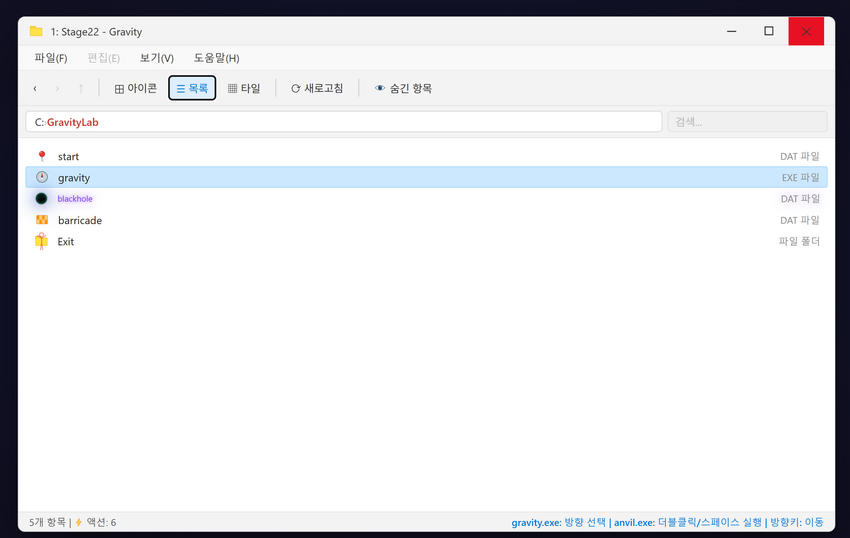Click gravity.exe hint in status bar
This screenshot has width=850, height=538.
point(558,522)
